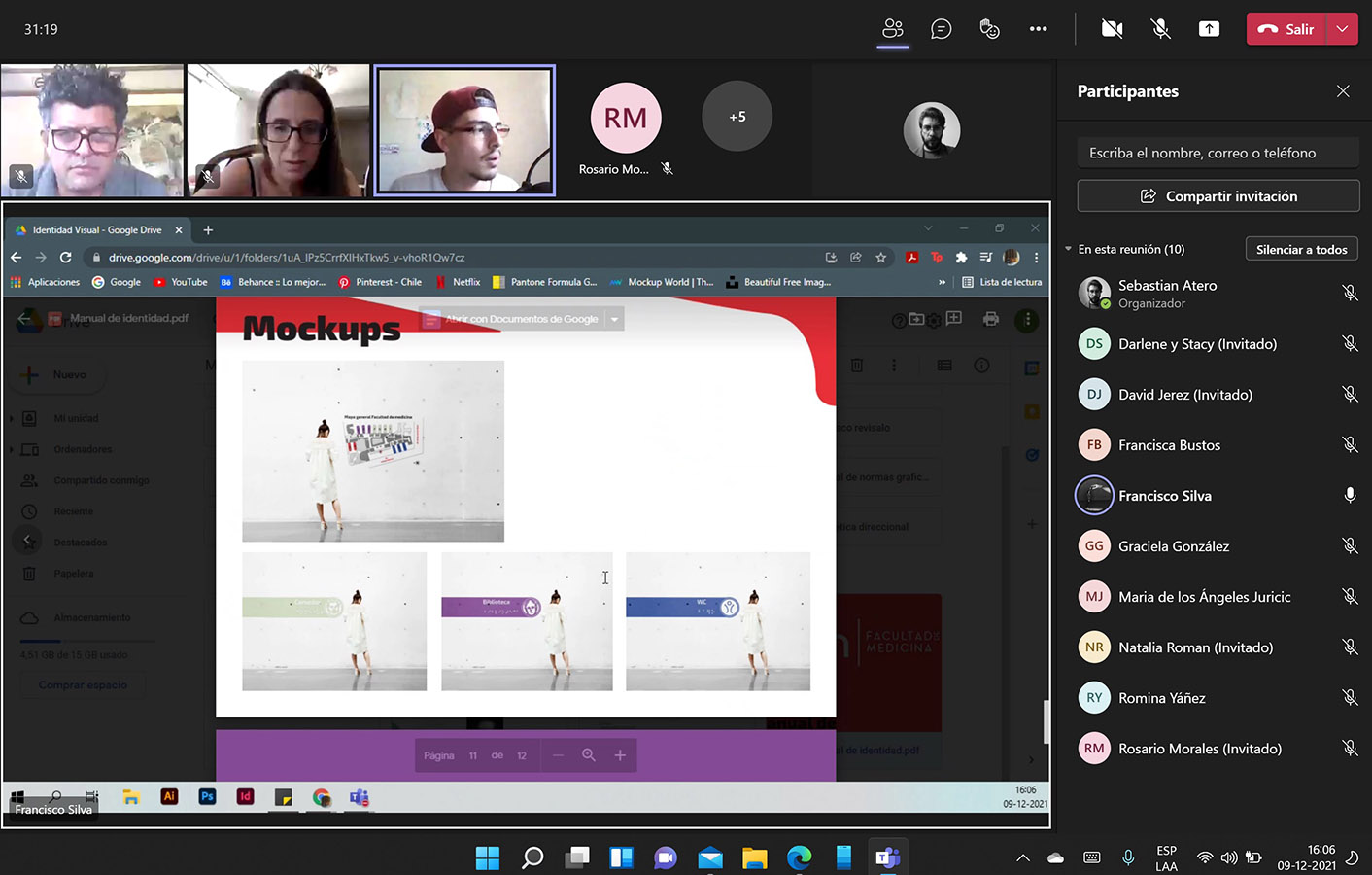Open the meeting chat icon
This screenshot has height=875, width=1372.
pos(941,29)
